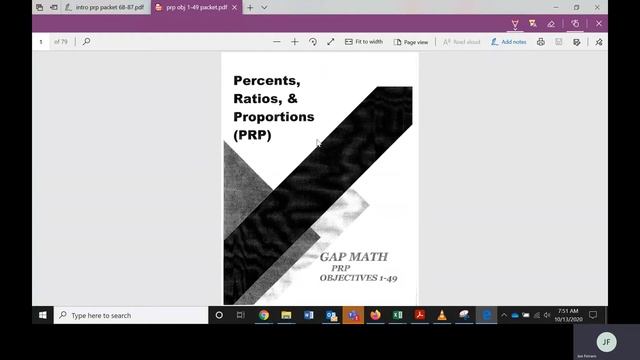
Task: Exit the notes toolbar with X
Action: pos(599,24)
